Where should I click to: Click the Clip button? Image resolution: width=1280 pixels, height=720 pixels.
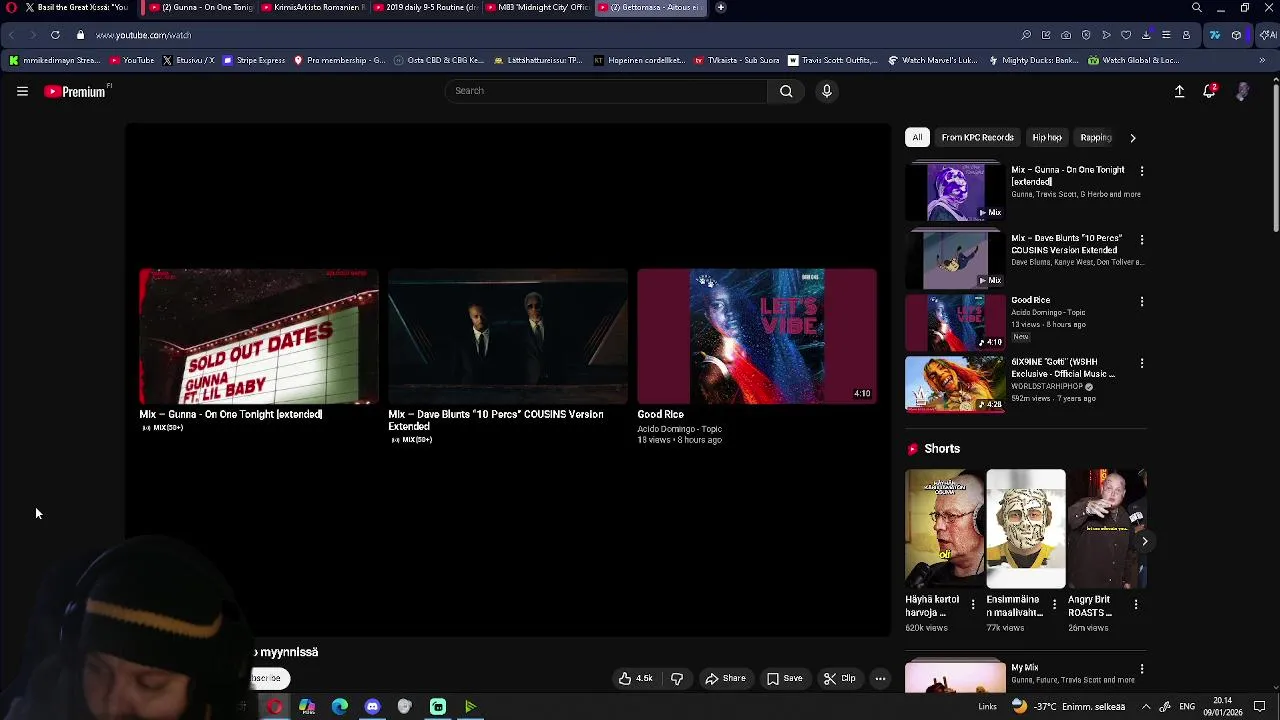point(839,678)
